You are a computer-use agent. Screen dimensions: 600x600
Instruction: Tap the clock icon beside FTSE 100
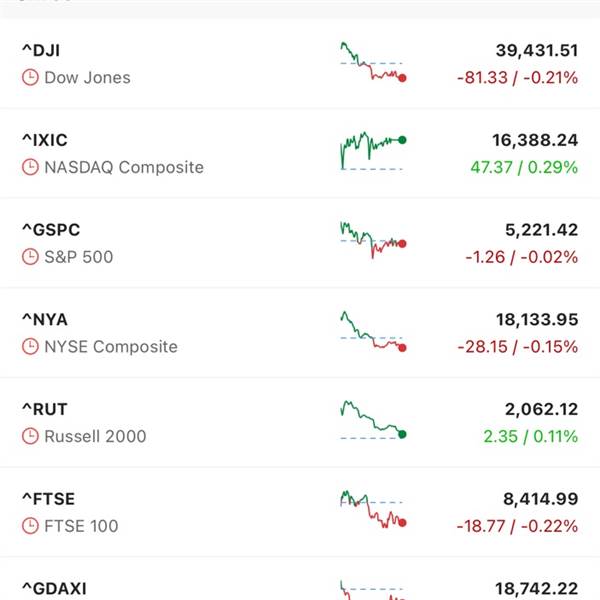(x=30, y=526)
